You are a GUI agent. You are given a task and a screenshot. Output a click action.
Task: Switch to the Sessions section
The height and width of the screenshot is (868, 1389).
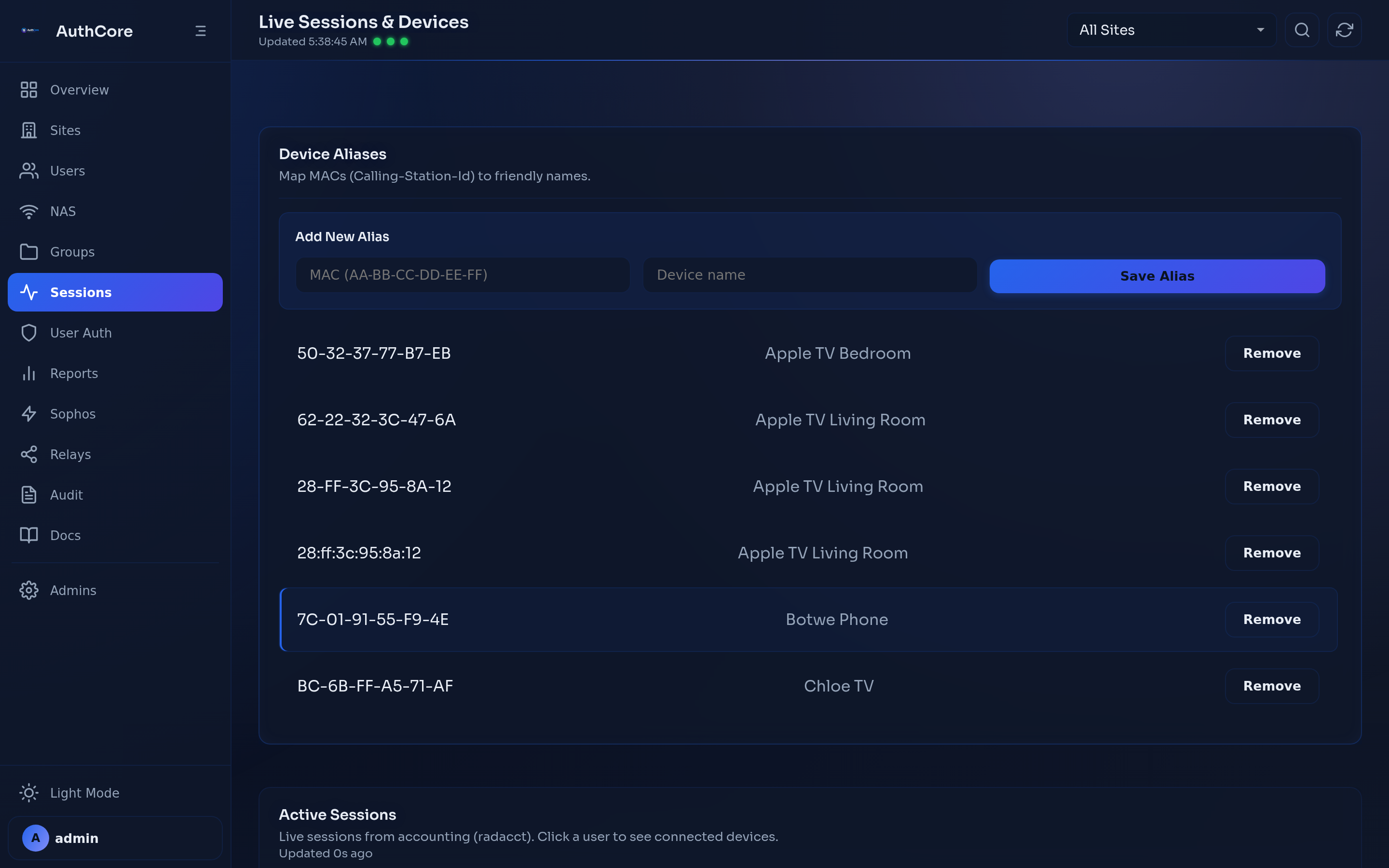point(81,292)
